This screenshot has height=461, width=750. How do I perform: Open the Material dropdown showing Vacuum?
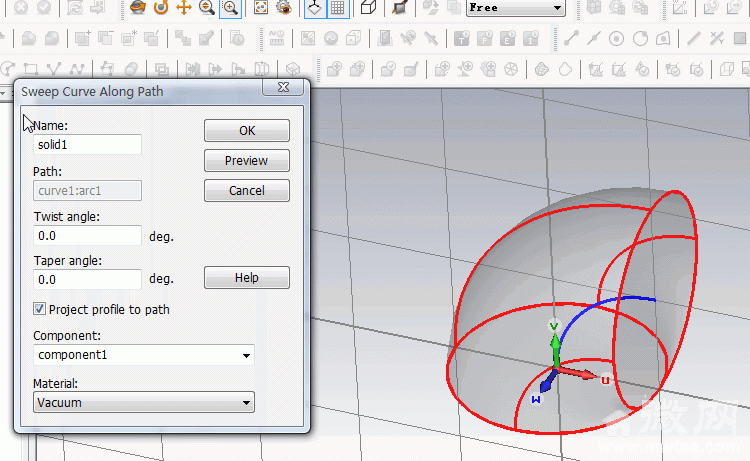(x=143, y=402)
